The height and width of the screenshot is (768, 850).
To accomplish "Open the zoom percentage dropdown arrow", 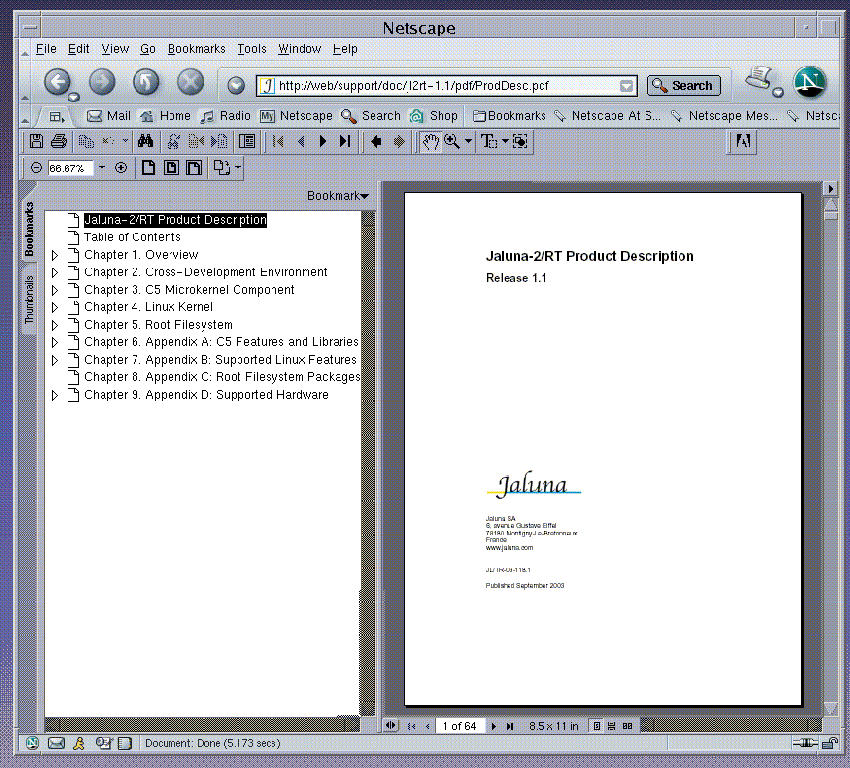I will (101, 167).
